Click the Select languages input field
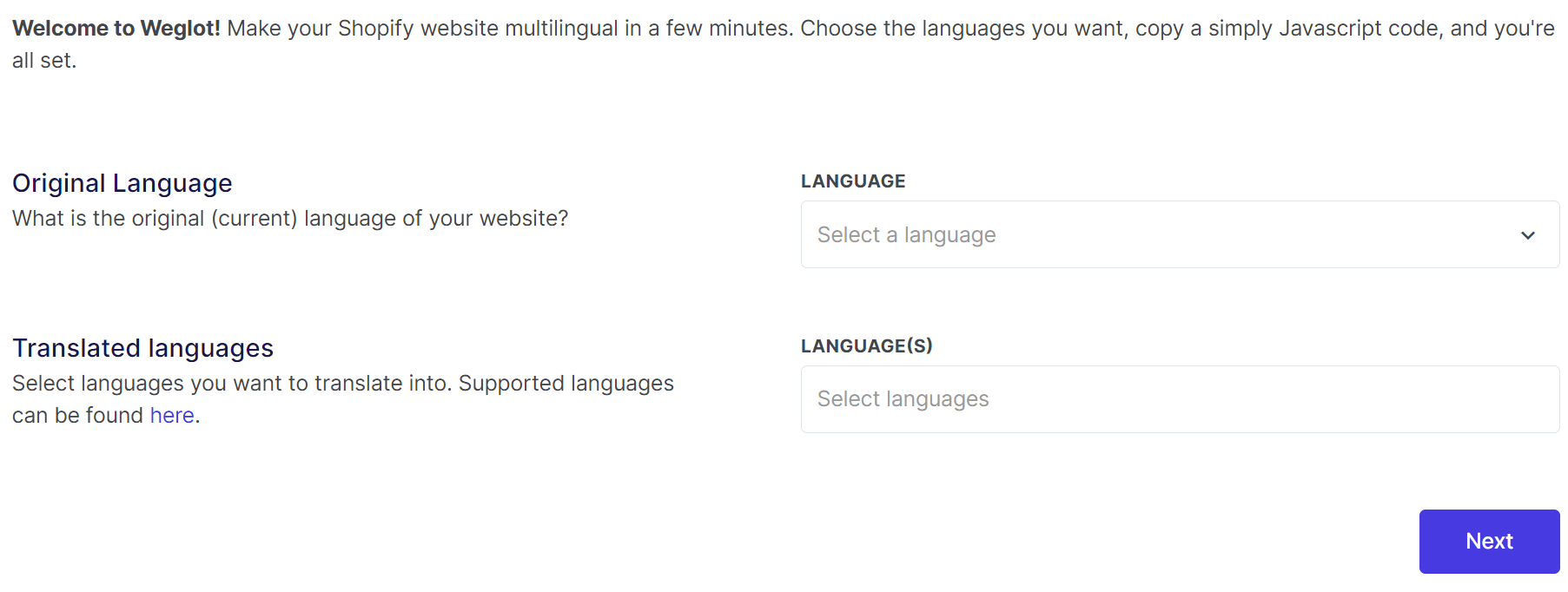 (x=1180, y=399)
